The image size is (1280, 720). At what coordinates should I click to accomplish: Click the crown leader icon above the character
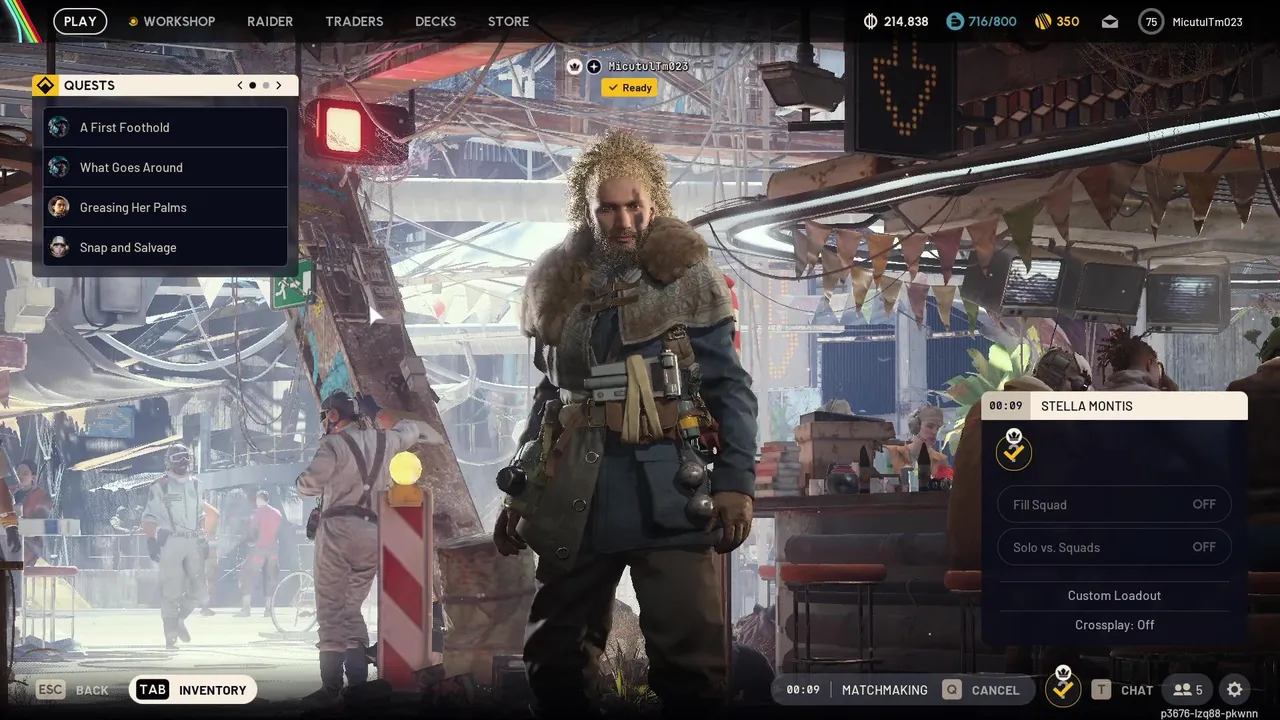pyautogui.click(x=575, y=66)
